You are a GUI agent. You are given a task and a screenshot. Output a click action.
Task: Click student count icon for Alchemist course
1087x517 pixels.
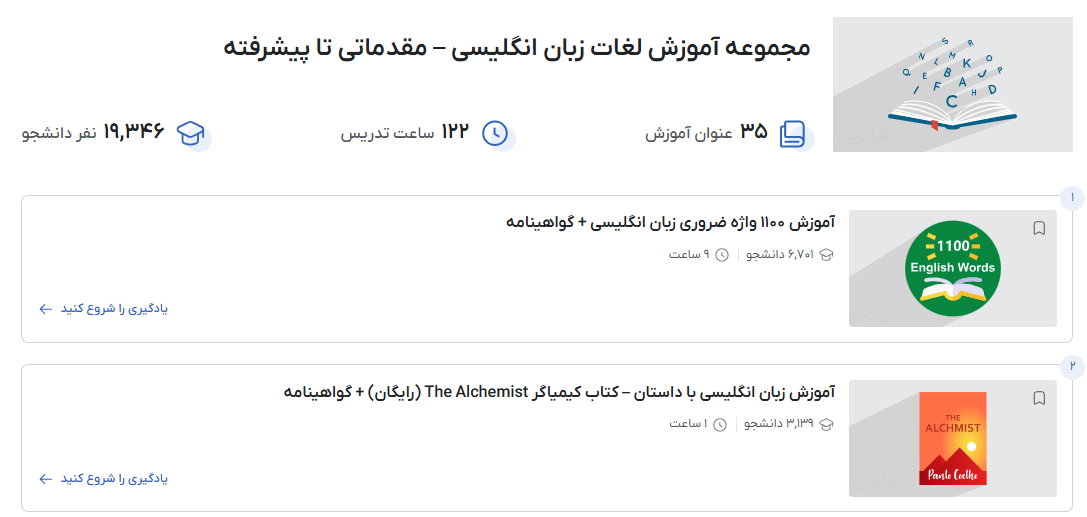tap(826, 424)
